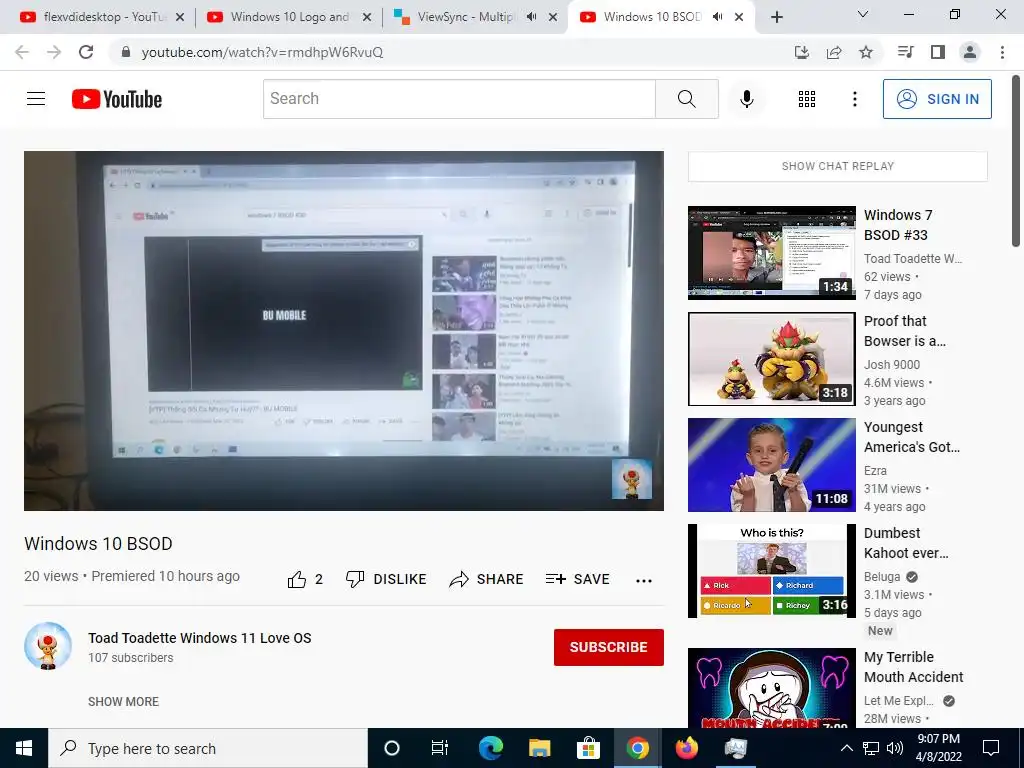Image resolution: width=1024 pixels, height=768 pixels.
Task: Click the search magnifier button
Action: 686,99
